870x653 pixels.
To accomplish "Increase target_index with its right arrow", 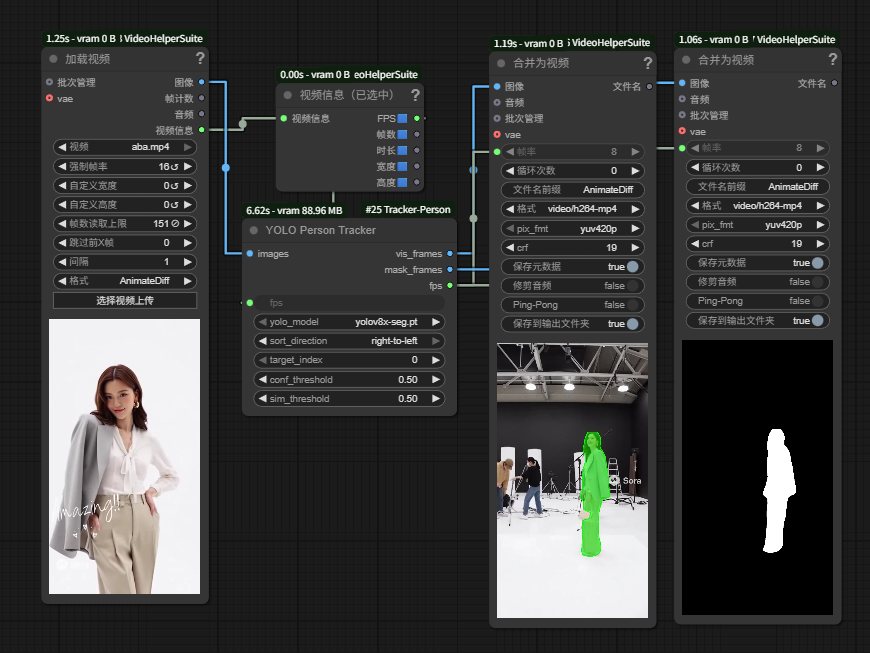I will coord(437,360).
